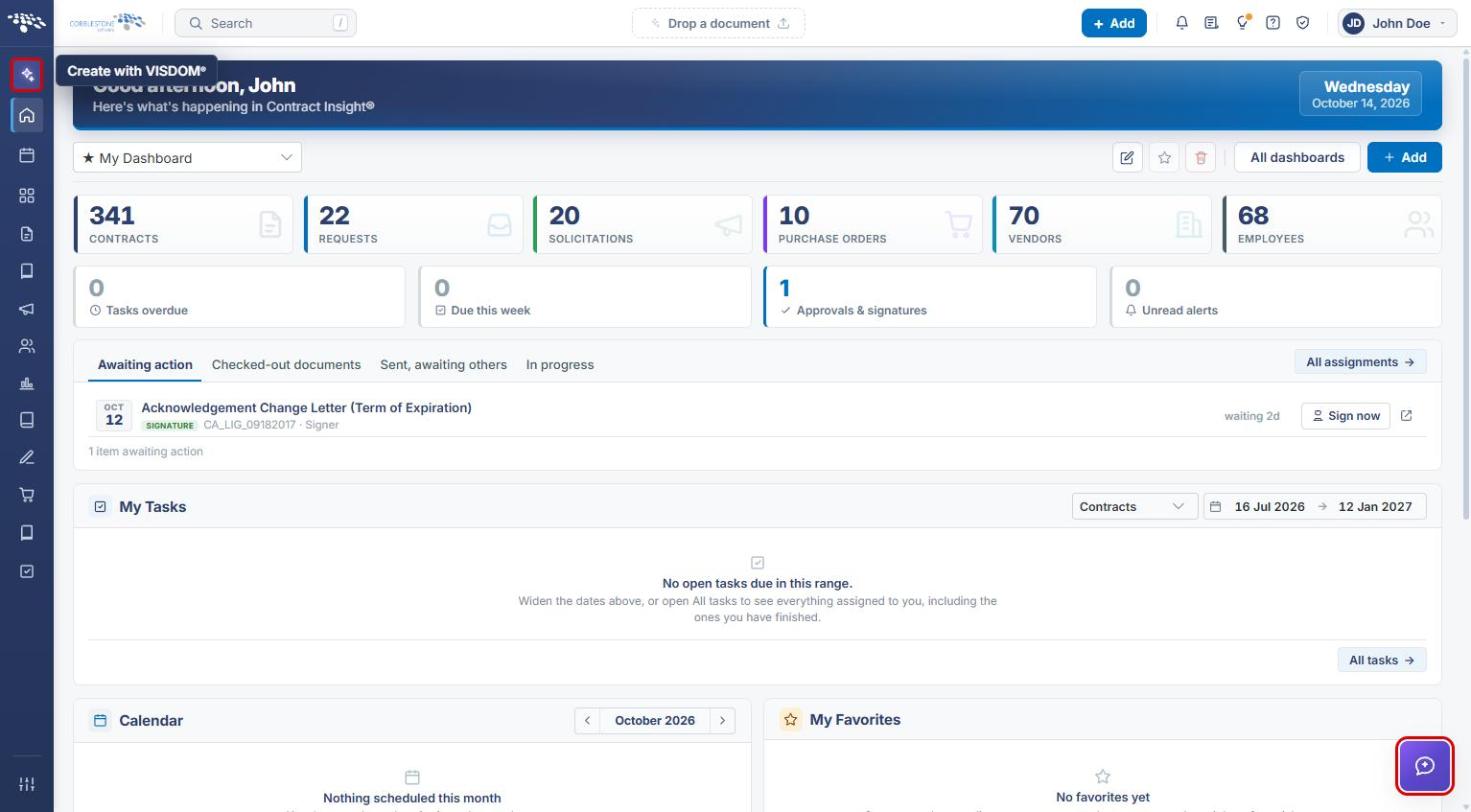Open the In progress tab
Screen dimensions: 1471x812
(560, 365)
